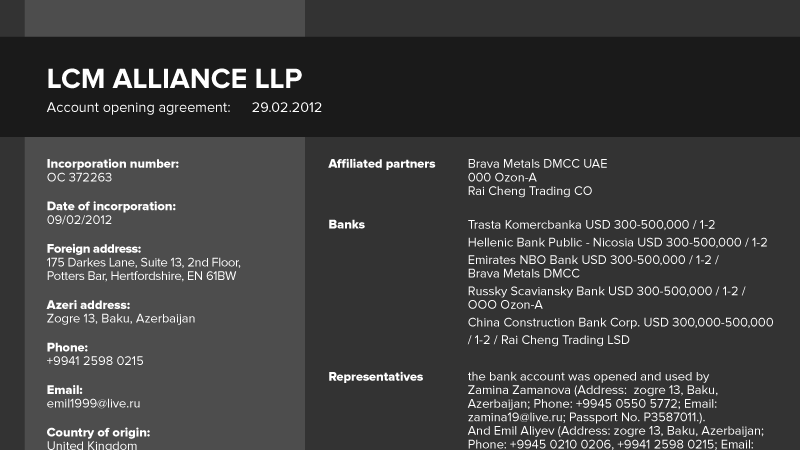Click phone number +9941 2598 0215

(x=95, y=361)
